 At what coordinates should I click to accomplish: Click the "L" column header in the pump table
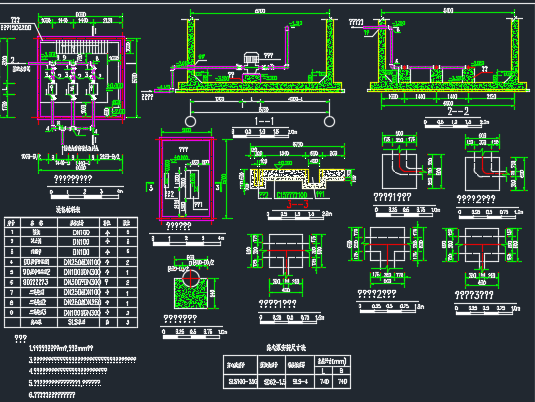point(323,371)
